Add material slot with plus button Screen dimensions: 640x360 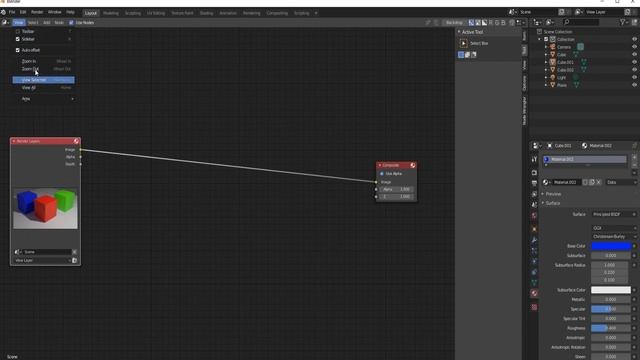pos(634,157)
